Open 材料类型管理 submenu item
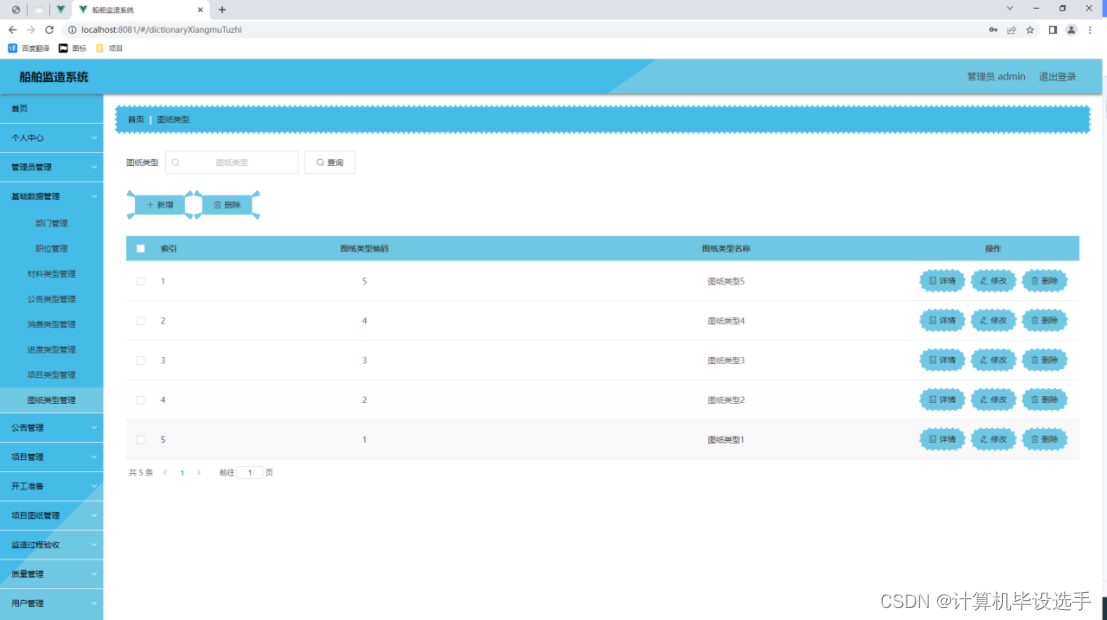Image resolution: width=1107 pixels, height=620 pixels. point(52,274)
